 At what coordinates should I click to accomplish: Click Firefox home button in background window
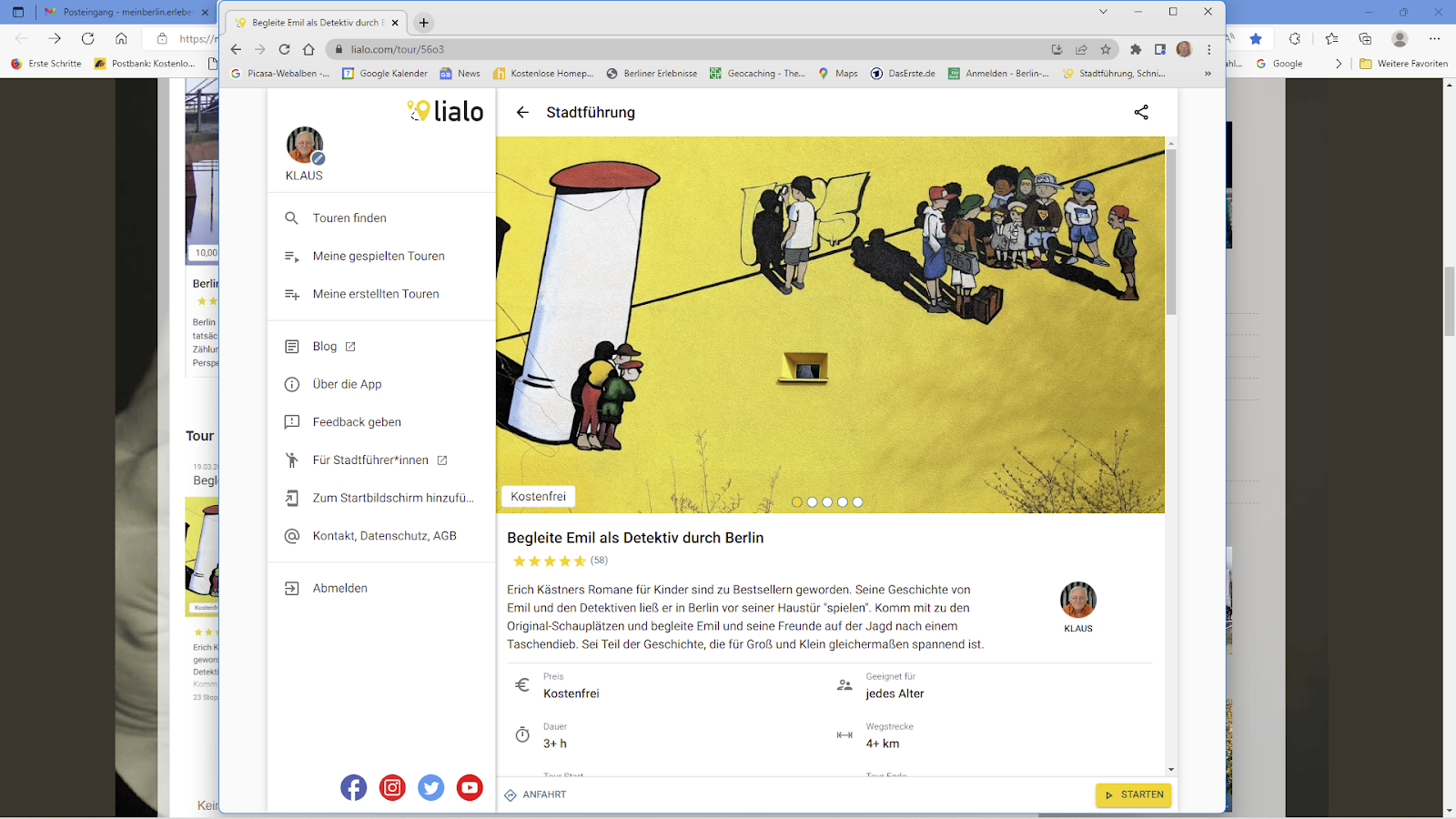121,38
